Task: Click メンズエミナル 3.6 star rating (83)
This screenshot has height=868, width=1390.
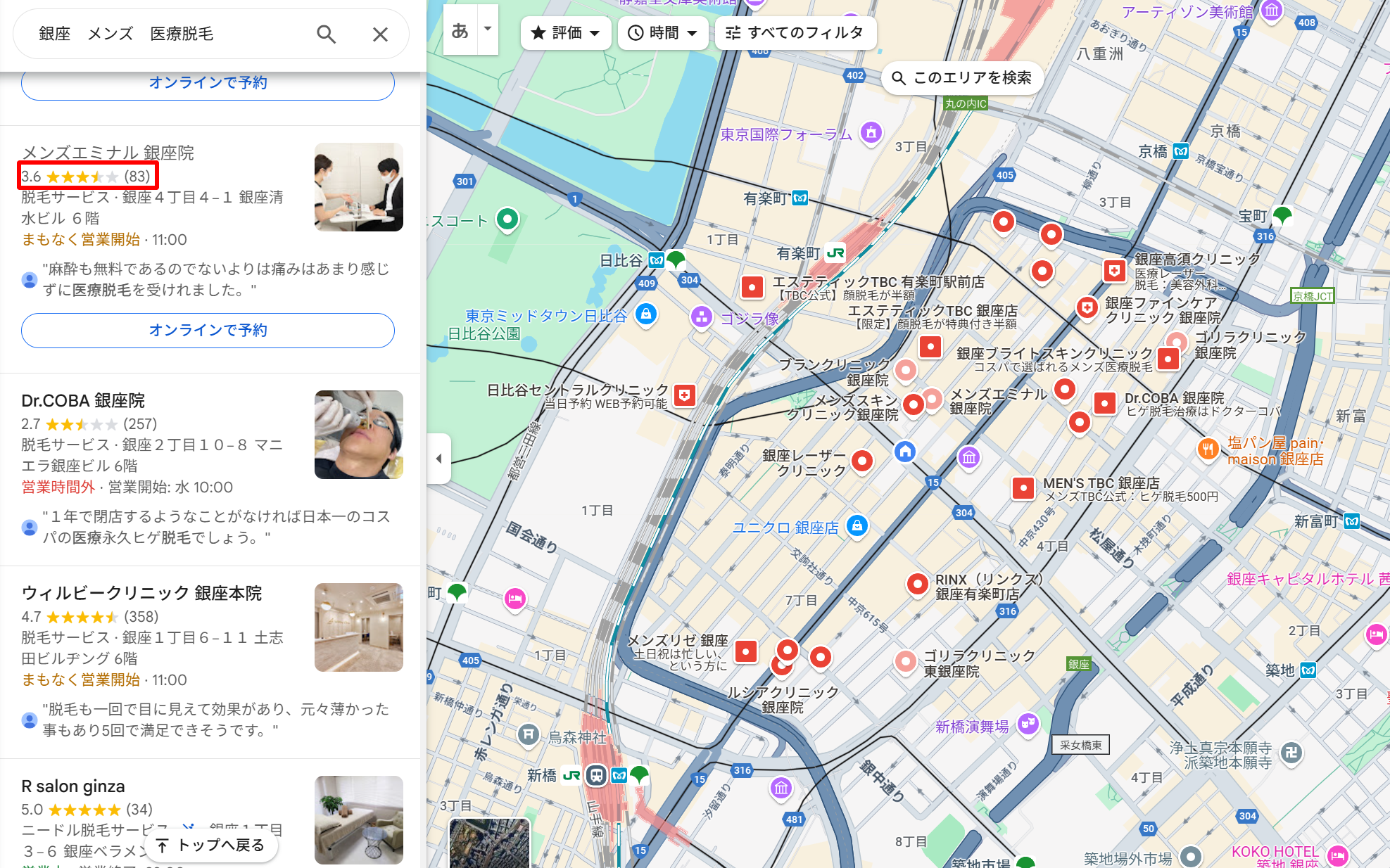Action: (x=86, y=177)
